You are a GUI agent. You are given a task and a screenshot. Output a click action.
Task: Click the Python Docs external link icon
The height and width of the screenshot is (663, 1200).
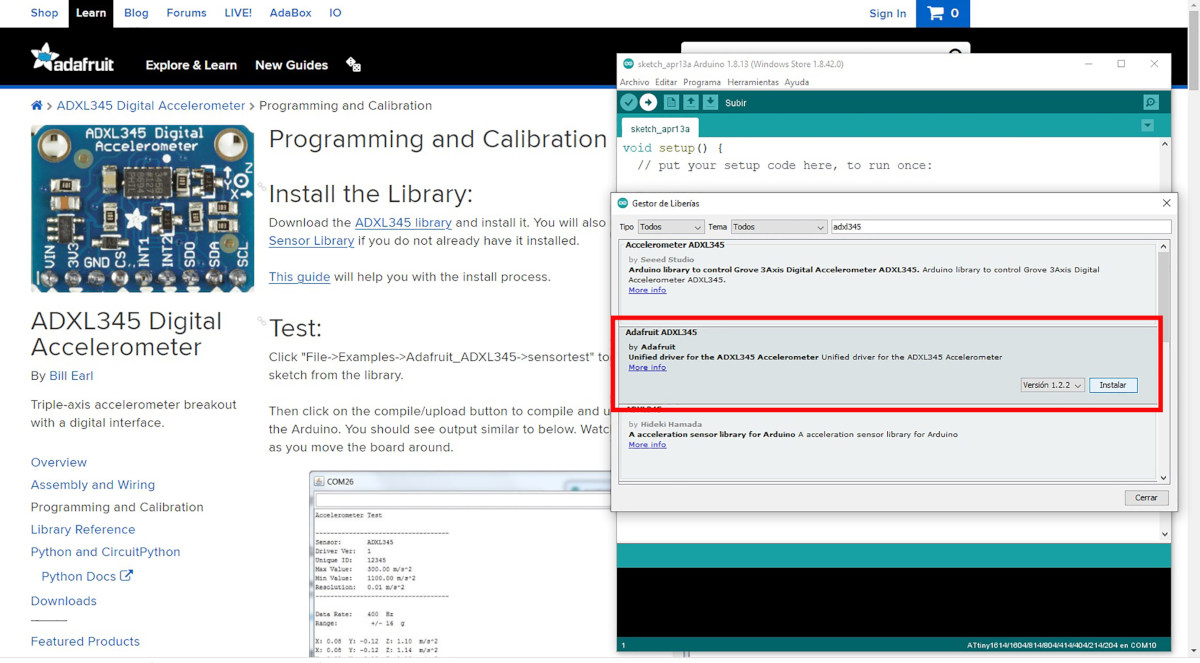coord(126,576)
